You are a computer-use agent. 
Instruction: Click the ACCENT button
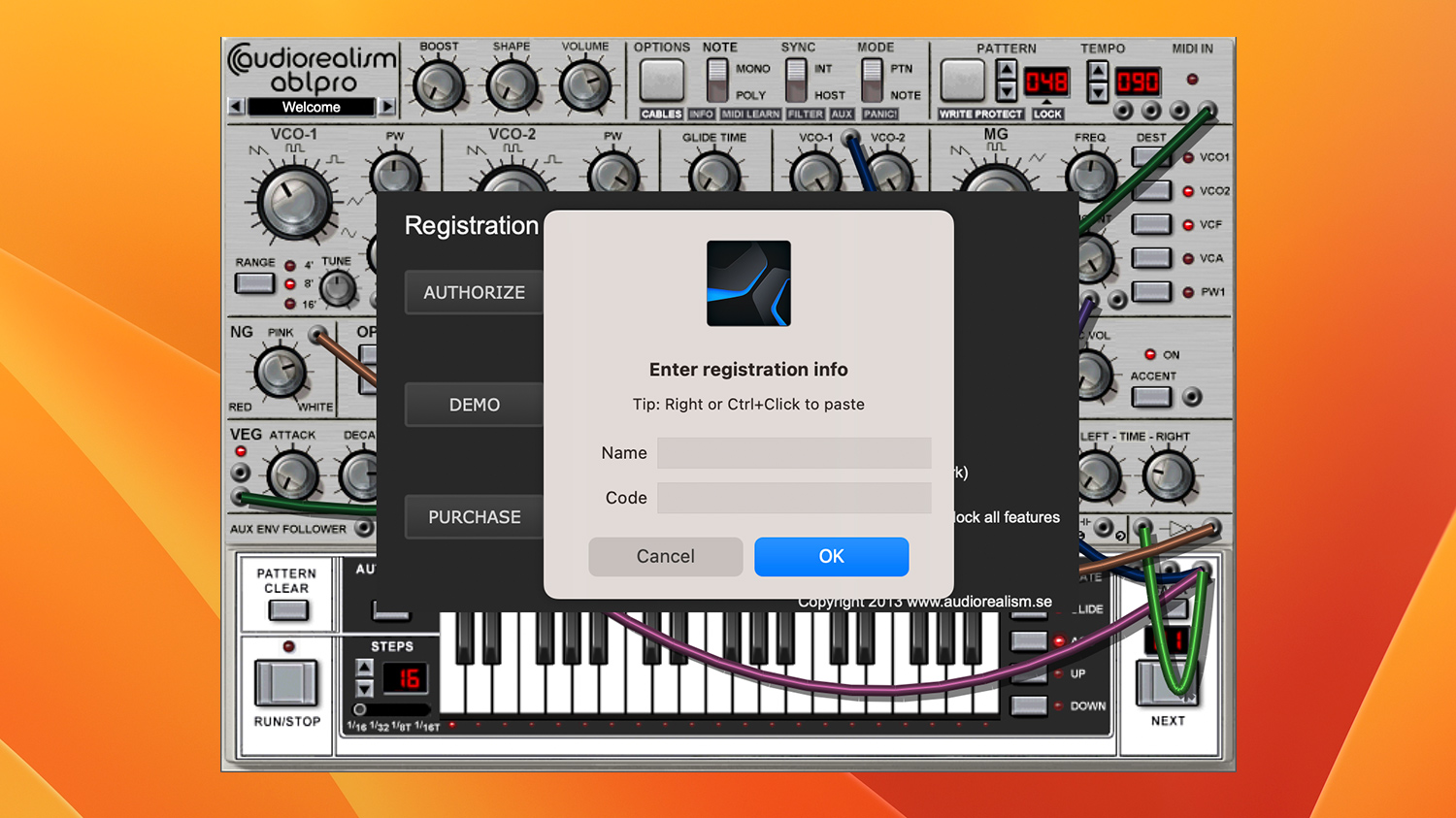coord(1151,397)
